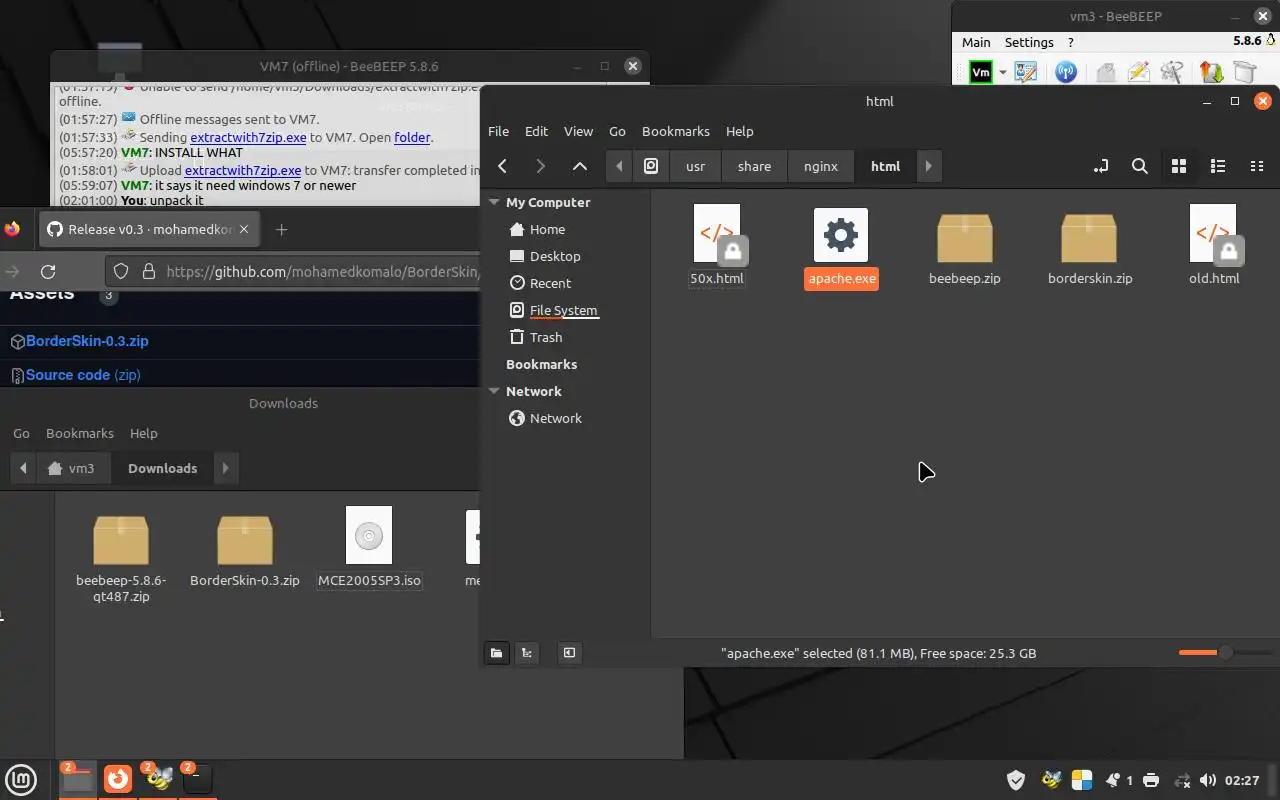Switch html window to icon view
The width and height of the screenshot is (1280, 800).
1178,166
